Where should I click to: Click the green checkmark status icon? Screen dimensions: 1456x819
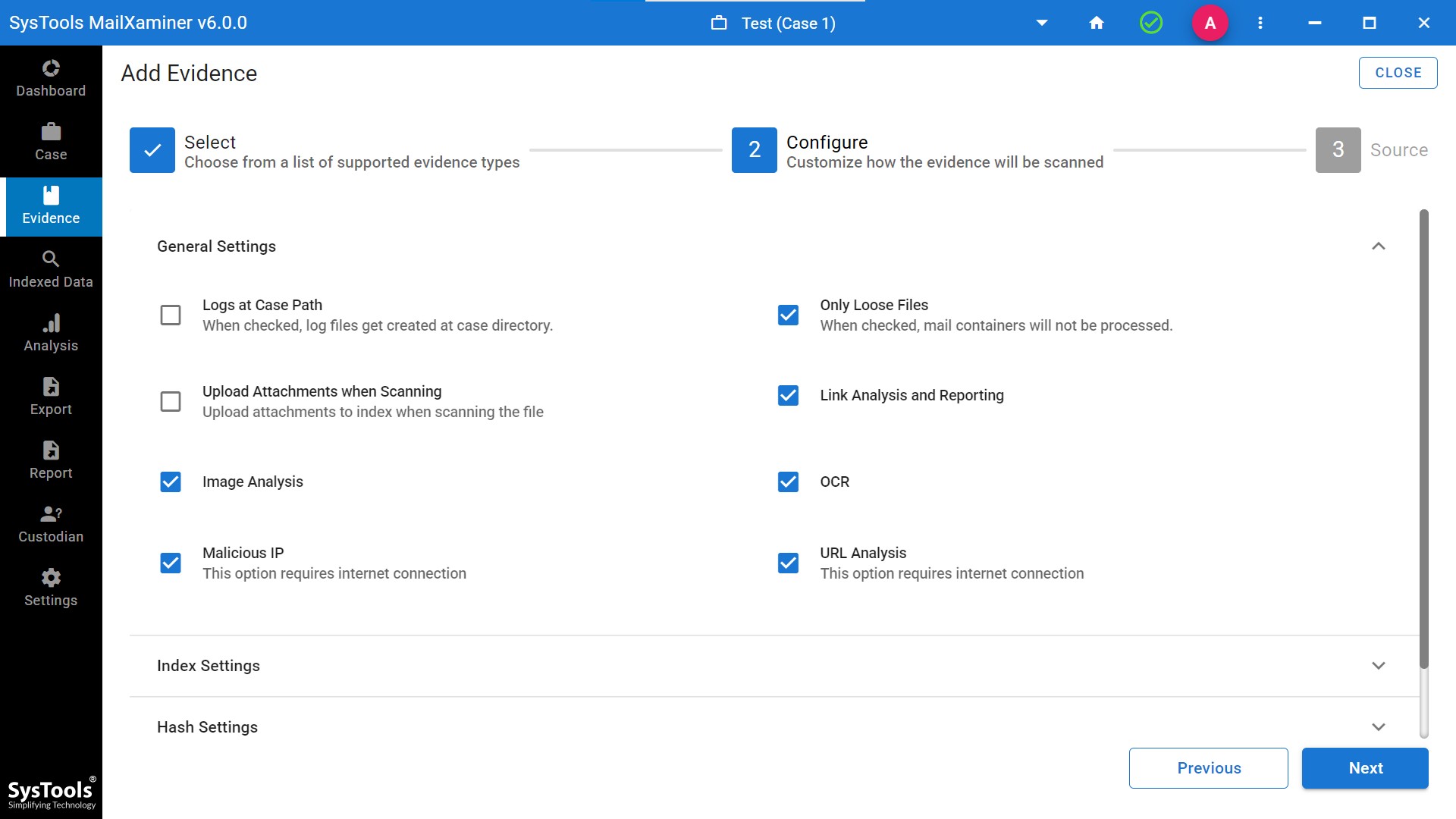coord(1151,23)
